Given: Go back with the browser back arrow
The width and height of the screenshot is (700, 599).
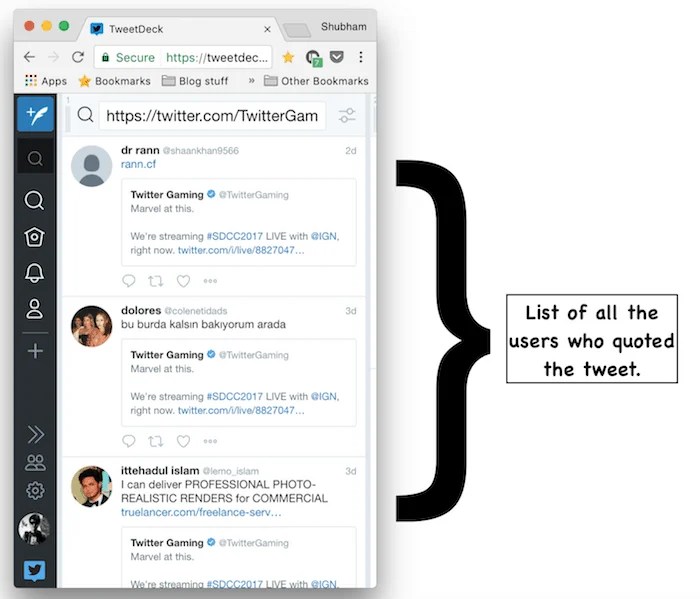Looking at the screenshot, I should pyautogui.click(x=29, y=57).
